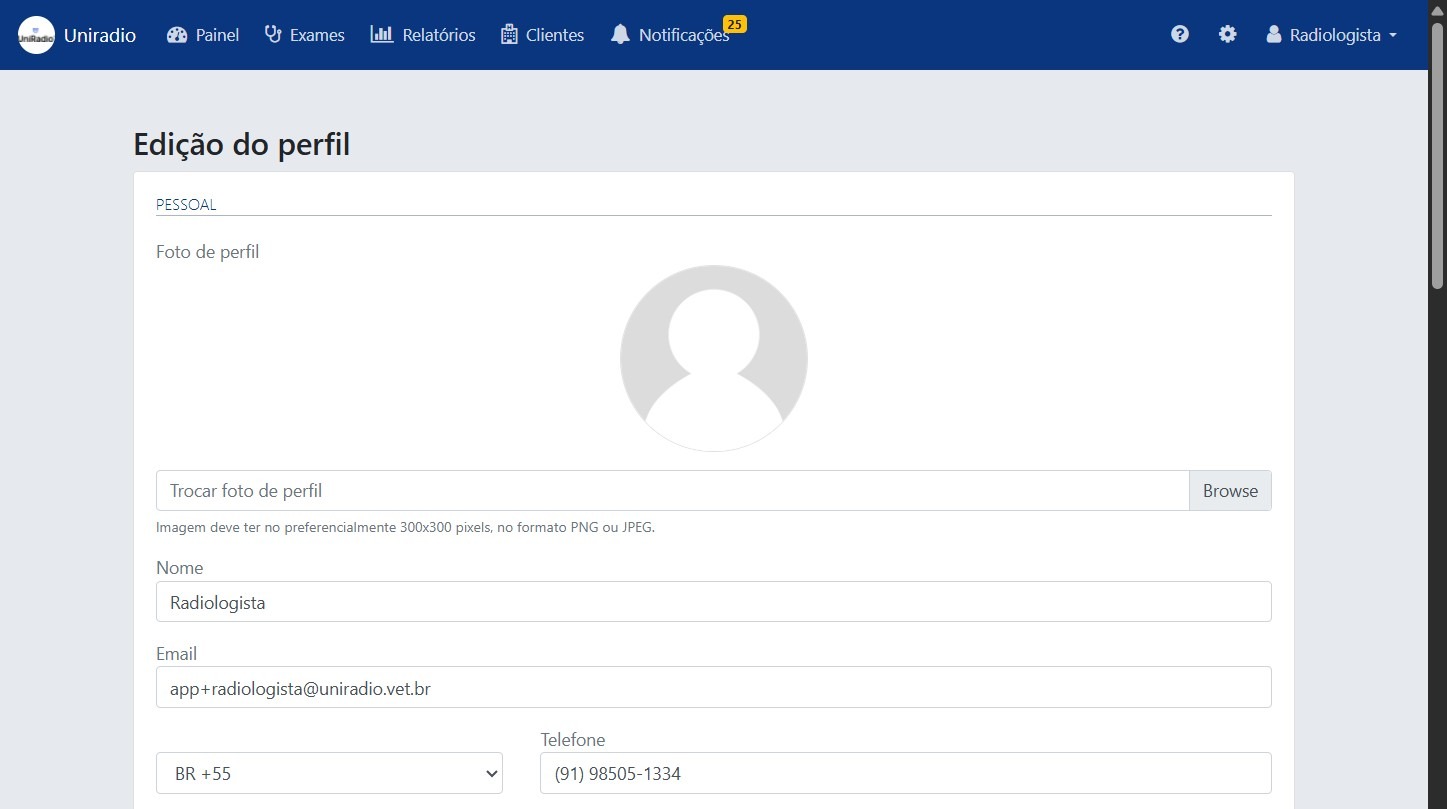Open the Exames menu item

pos(317,35)
